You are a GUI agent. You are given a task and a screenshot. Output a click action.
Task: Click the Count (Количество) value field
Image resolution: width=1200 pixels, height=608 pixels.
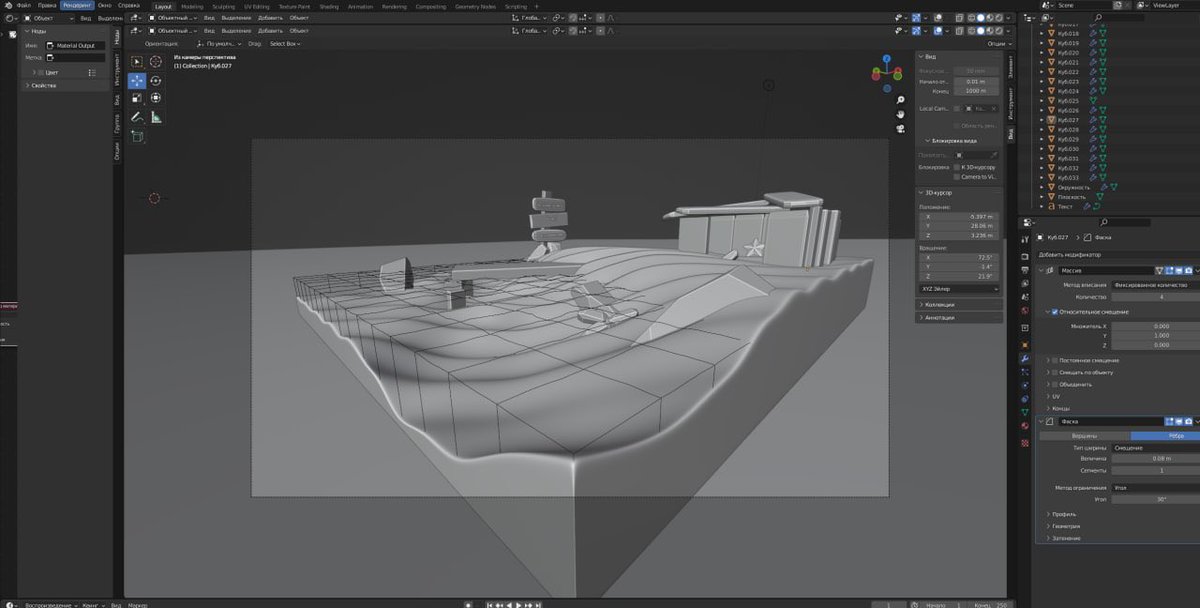click(1155, 297)
